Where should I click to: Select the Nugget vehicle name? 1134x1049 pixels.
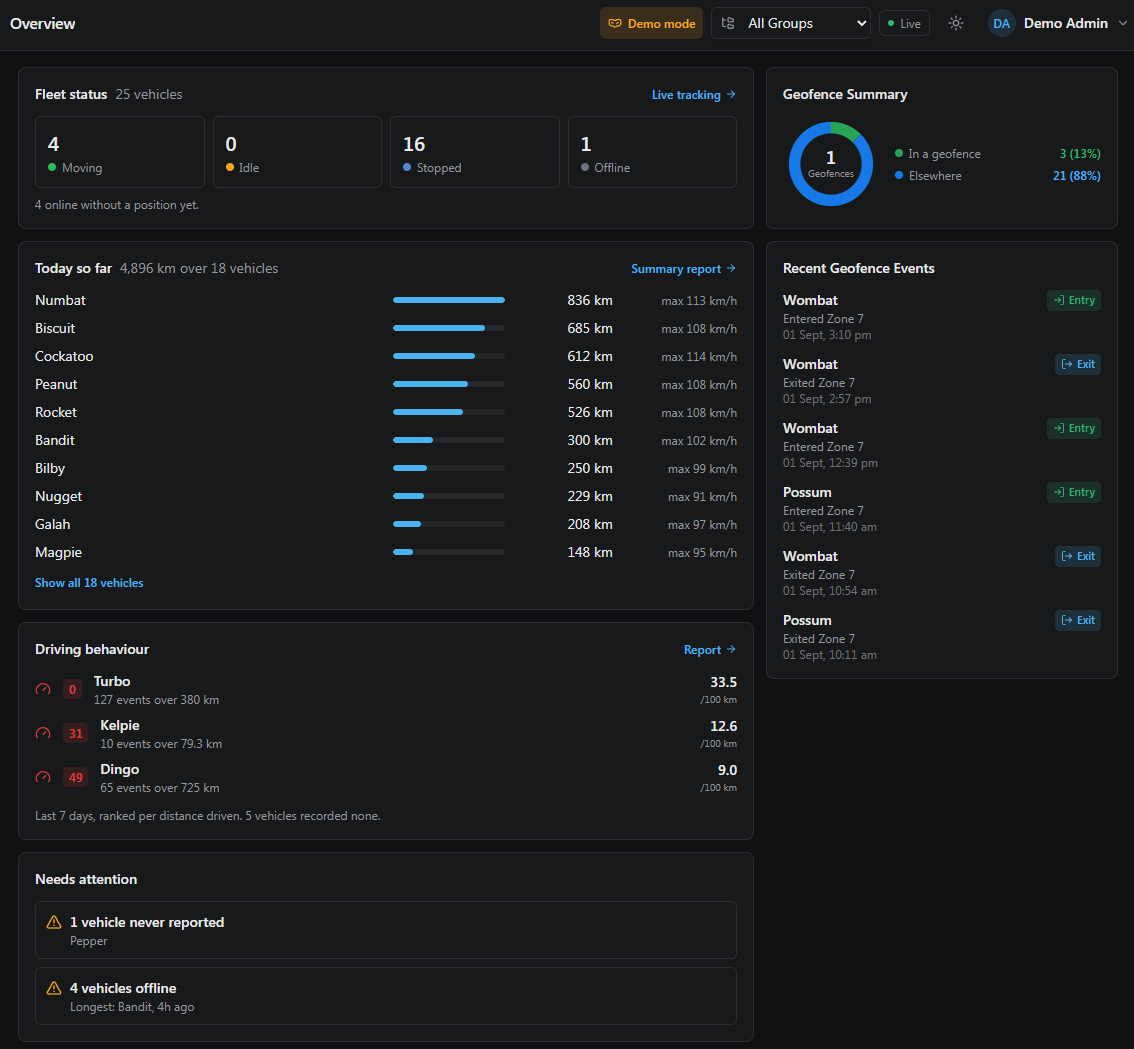(x=59, y=496)
